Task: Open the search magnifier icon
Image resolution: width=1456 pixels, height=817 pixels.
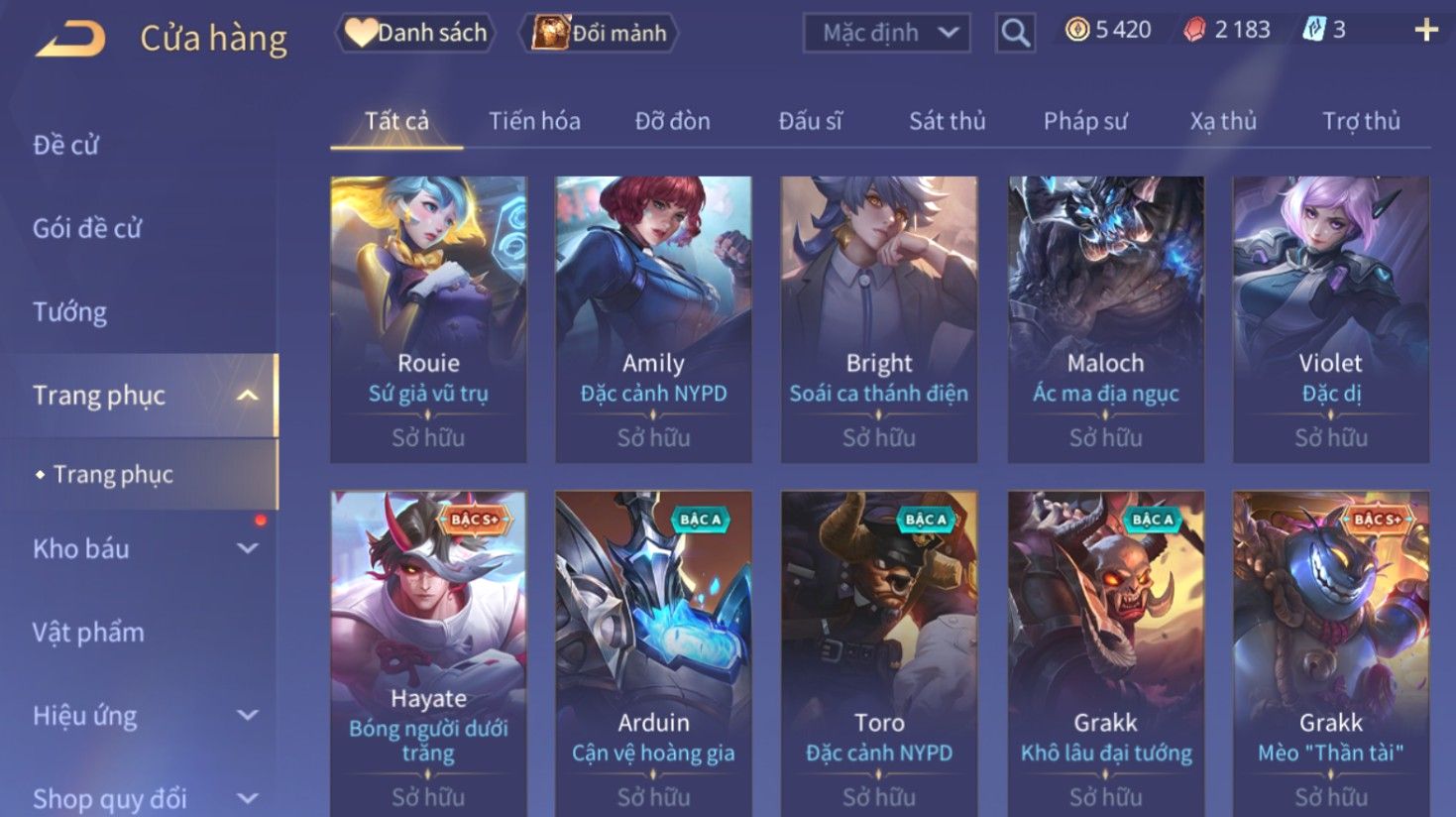Action: click(x=1015, y=33)
